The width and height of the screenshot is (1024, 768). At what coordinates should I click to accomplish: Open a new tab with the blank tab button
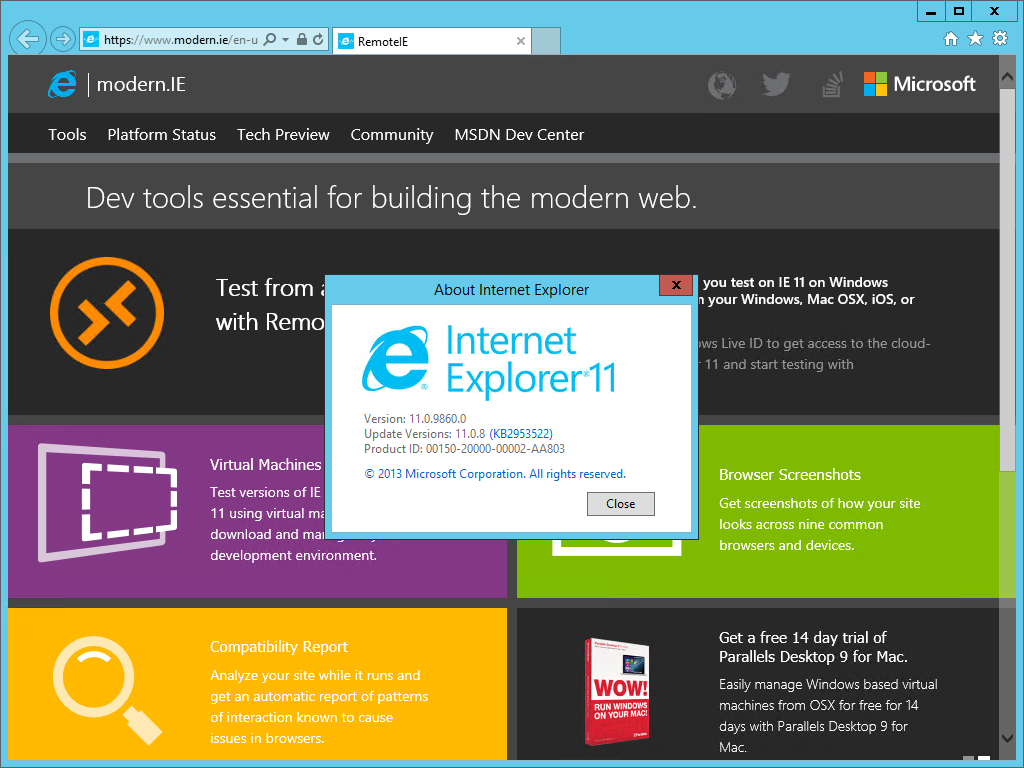546,41
